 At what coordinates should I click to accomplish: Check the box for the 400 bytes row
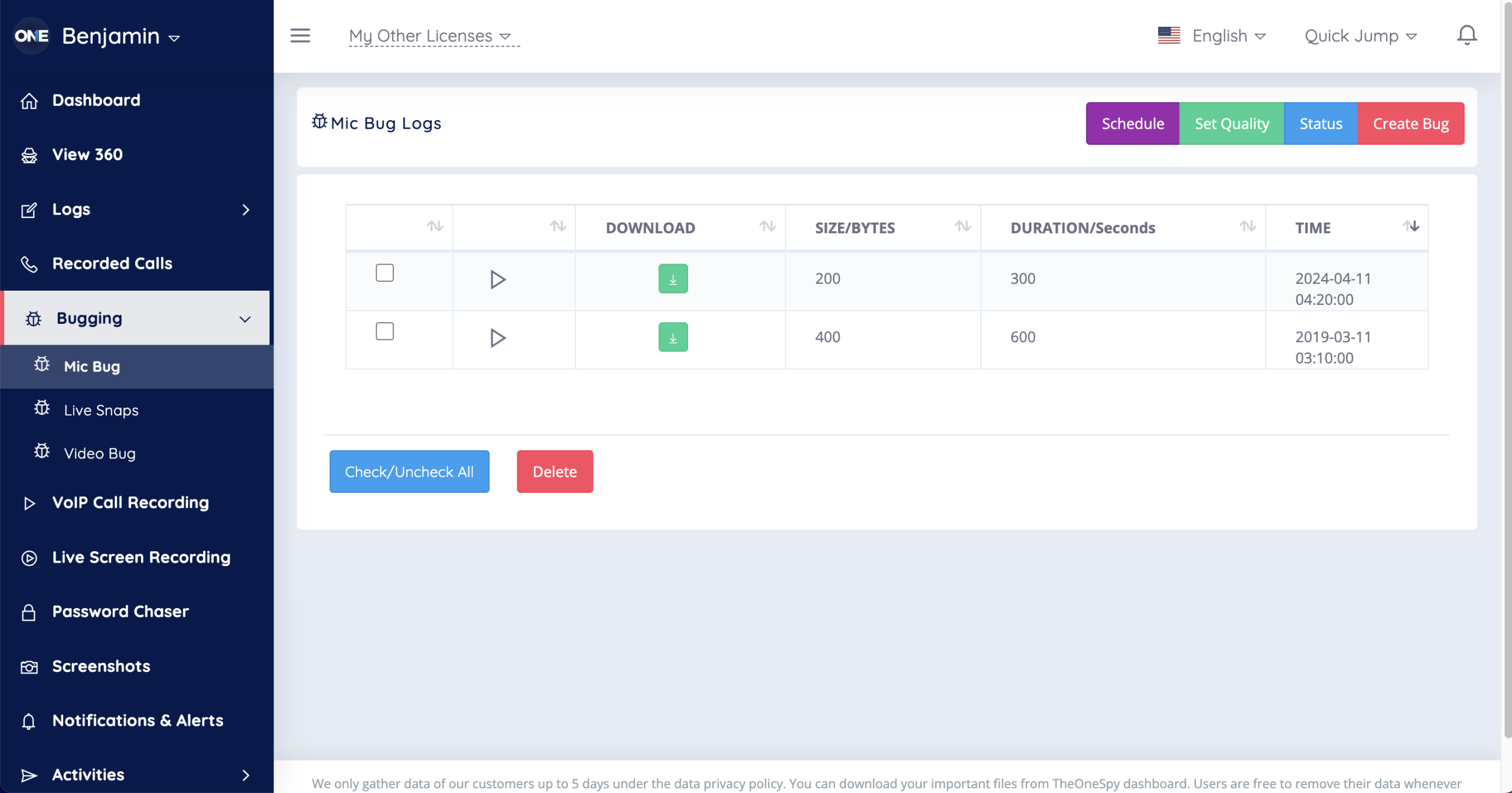tap(384, 331)
